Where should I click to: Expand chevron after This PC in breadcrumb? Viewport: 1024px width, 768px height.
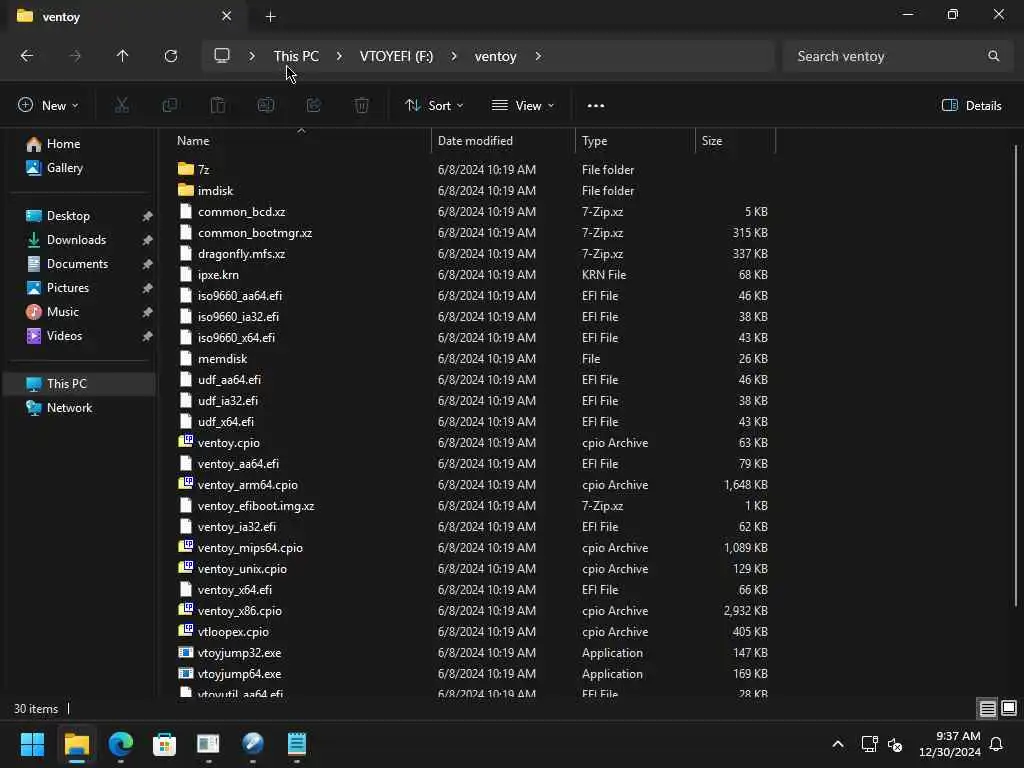(x=339, y=56)
